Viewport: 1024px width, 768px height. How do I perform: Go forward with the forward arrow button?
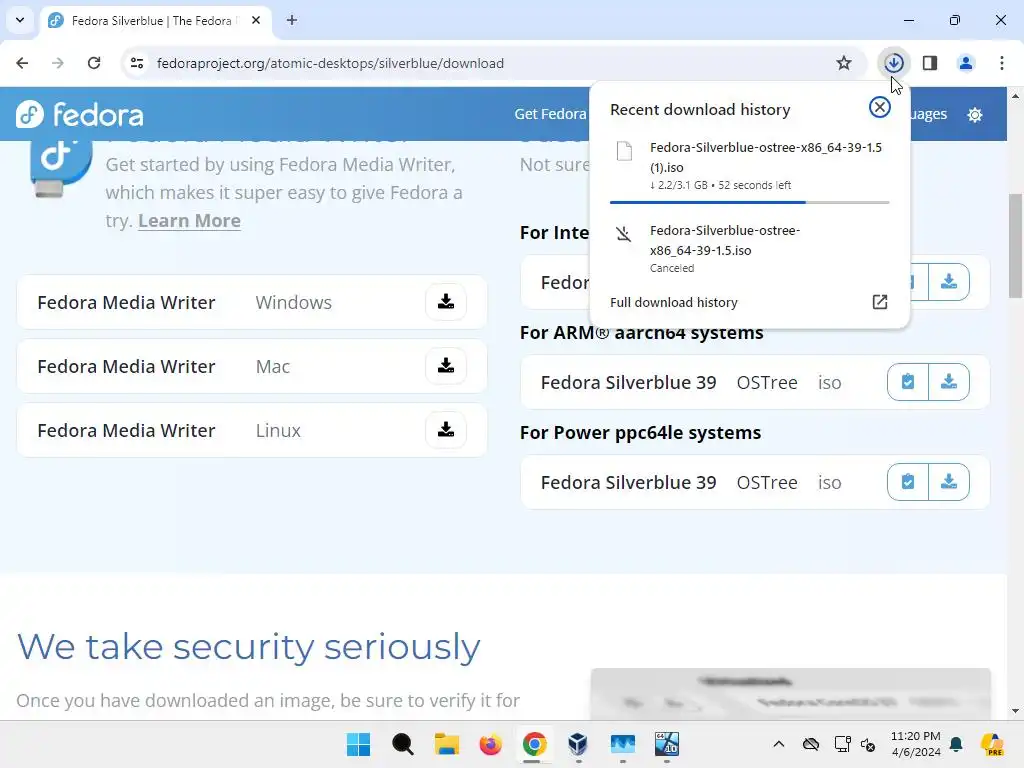[58, 63]
